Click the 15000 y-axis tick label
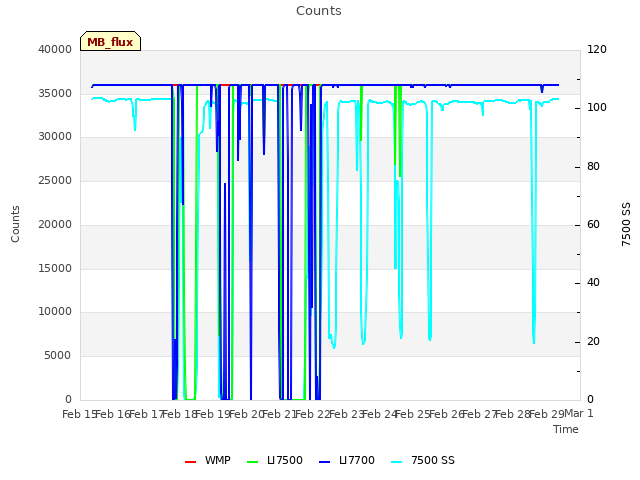This screenshot has height=480, width=640. (x=55, y=268)
